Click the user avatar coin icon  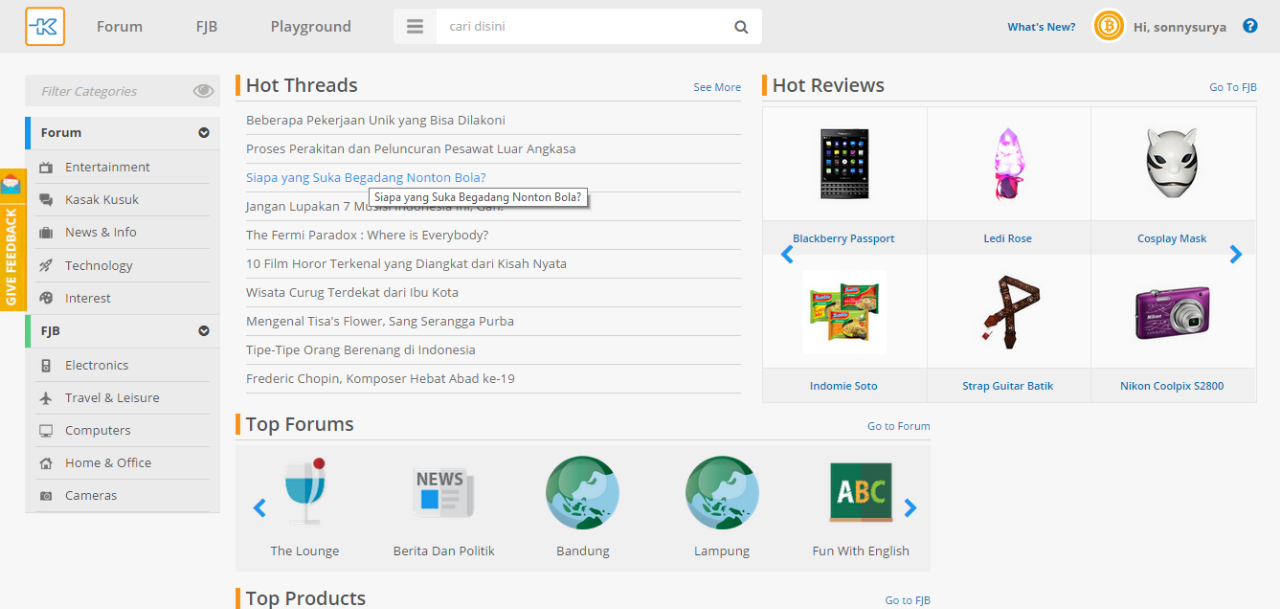[x=1109, y=26]
